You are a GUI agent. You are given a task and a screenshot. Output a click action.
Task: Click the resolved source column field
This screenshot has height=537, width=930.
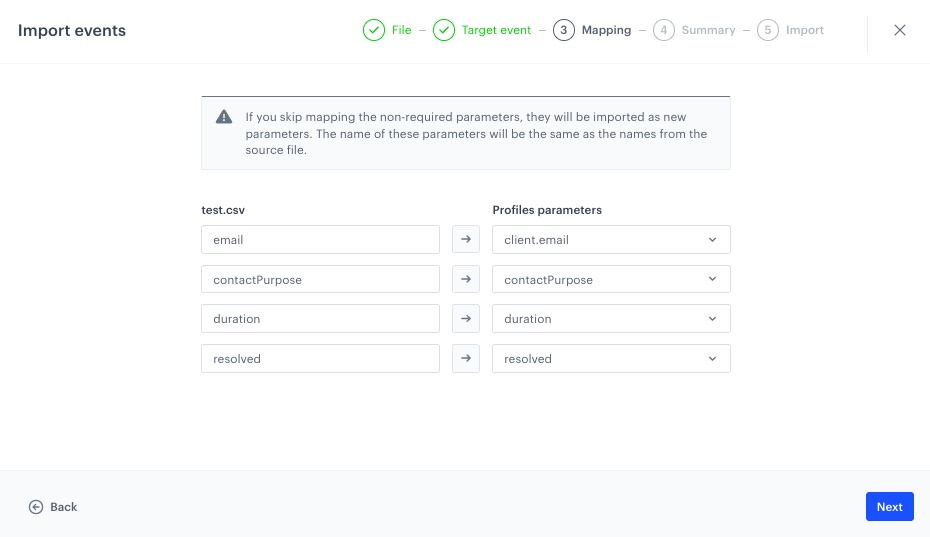(320, 359)
